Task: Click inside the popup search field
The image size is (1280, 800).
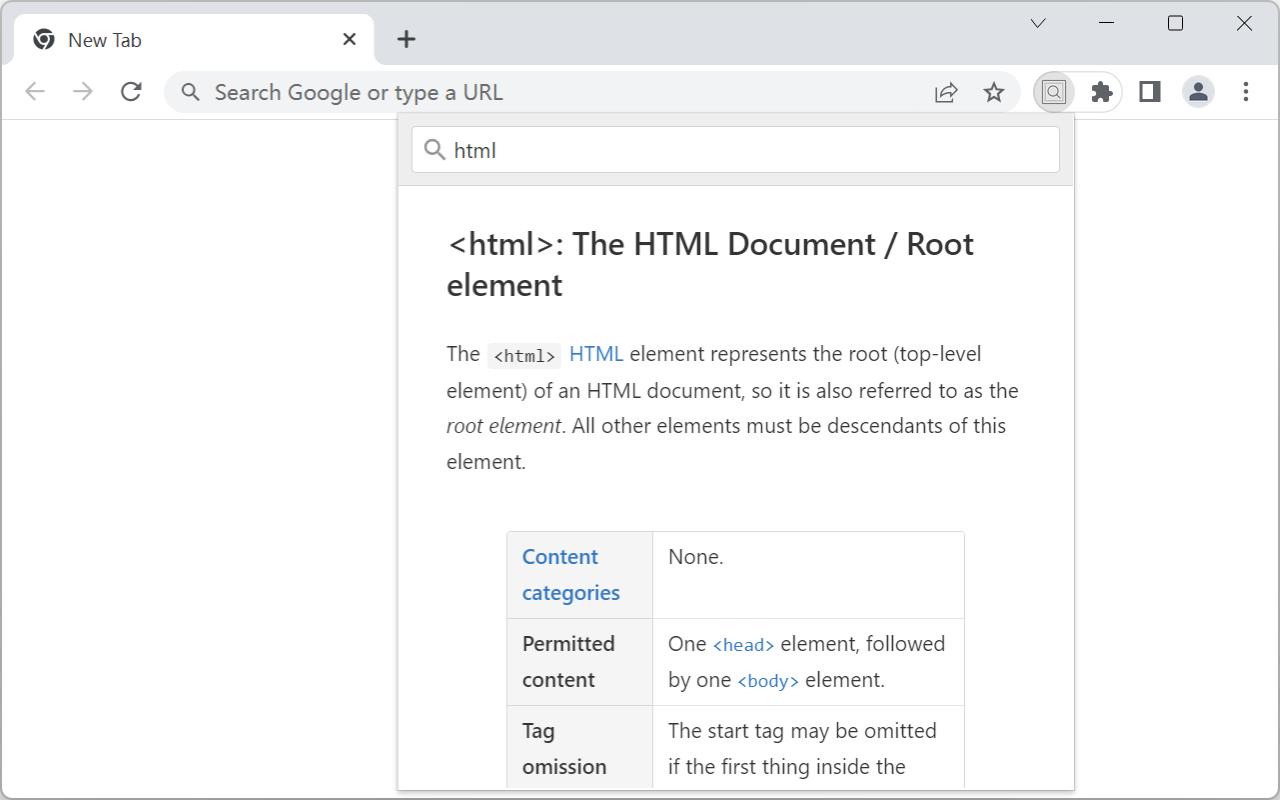Action: [x=700, y=149]
